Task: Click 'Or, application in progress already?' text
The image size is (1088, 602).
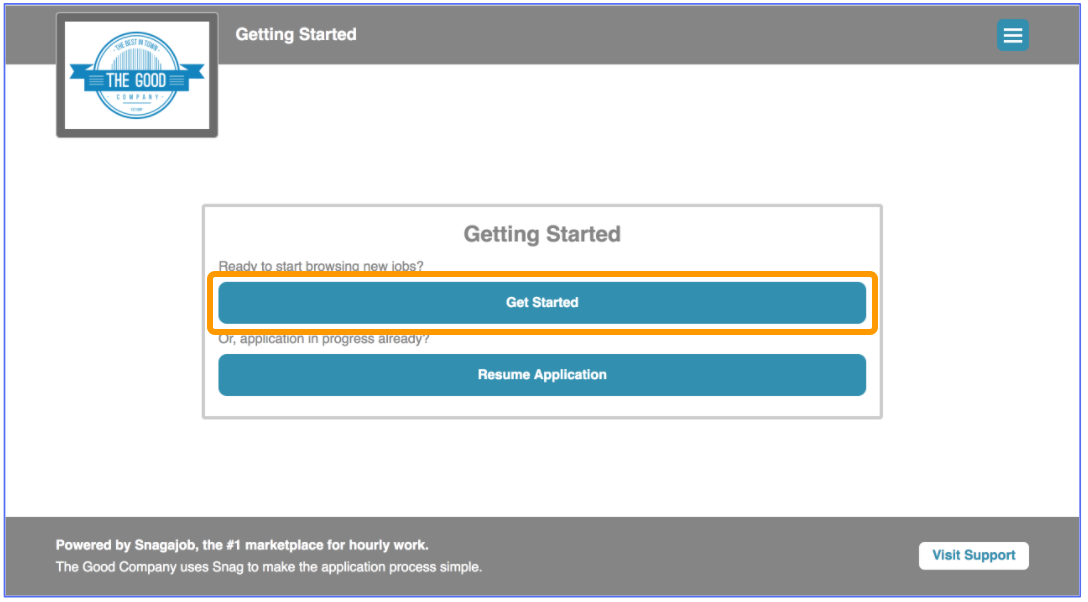Action: click(x=324, y=339)
